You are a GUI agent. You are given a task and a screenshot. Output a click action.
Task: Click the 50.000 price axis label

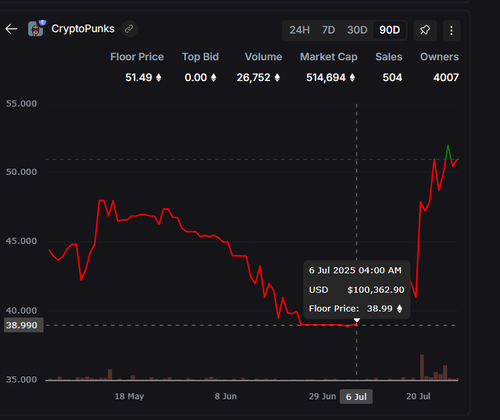[x=21, y=172]
